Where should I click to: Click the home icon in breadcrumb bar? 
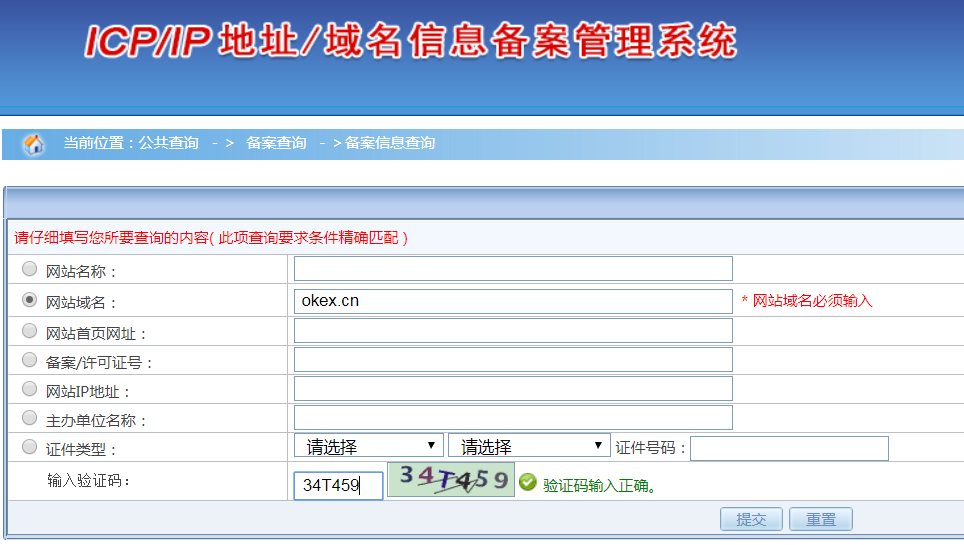pos(33,144)
